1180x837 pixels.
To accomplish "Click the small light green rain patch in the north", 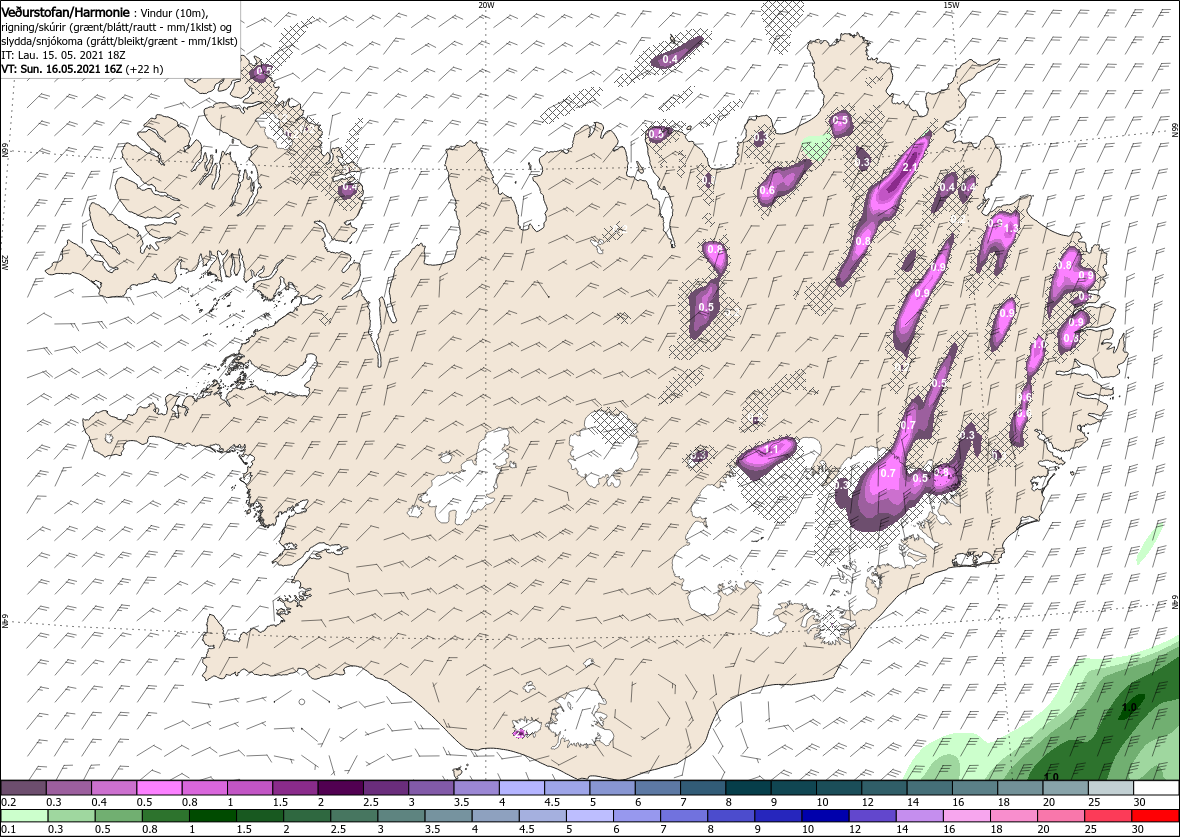I will pyautogui.click(x=816, y=146).
